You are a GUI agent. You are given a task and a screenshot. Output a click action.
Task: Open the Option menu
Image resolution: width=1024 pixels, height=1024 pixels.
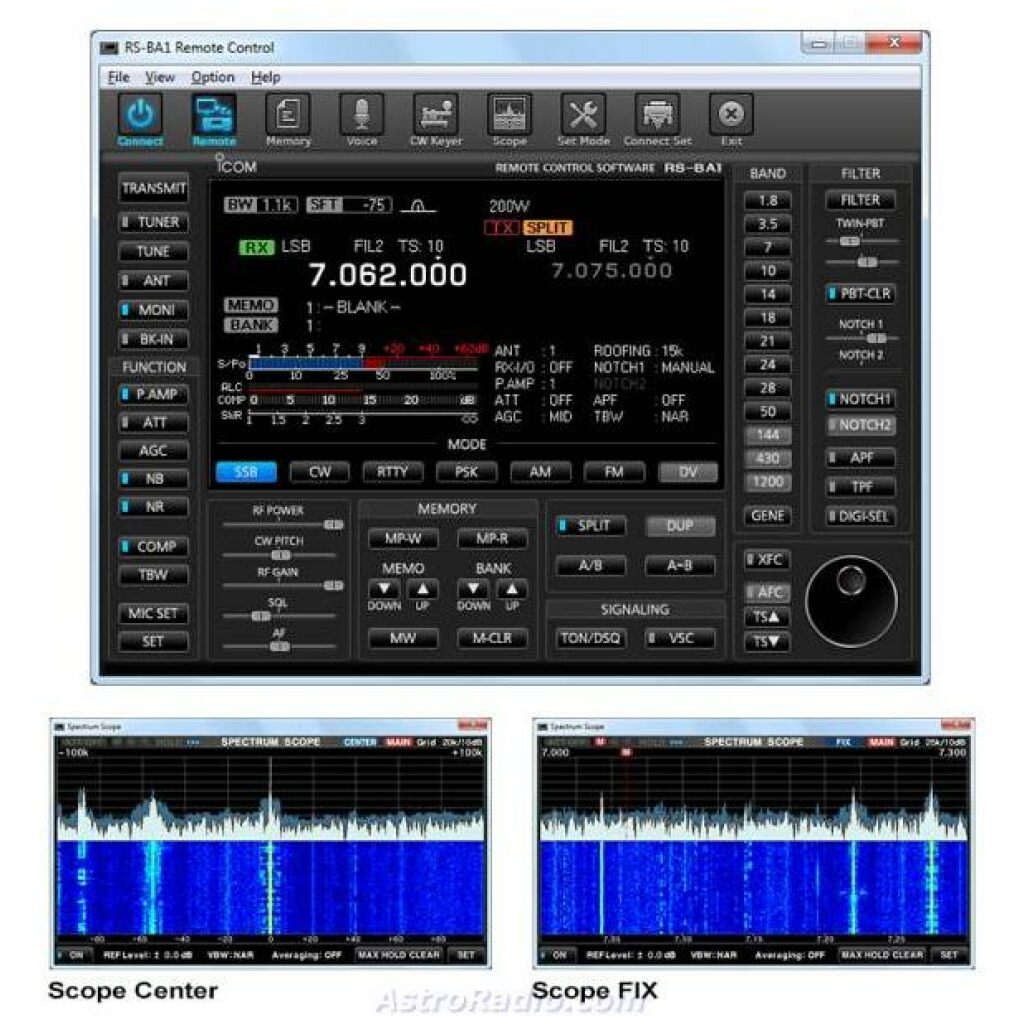[213, 77]
